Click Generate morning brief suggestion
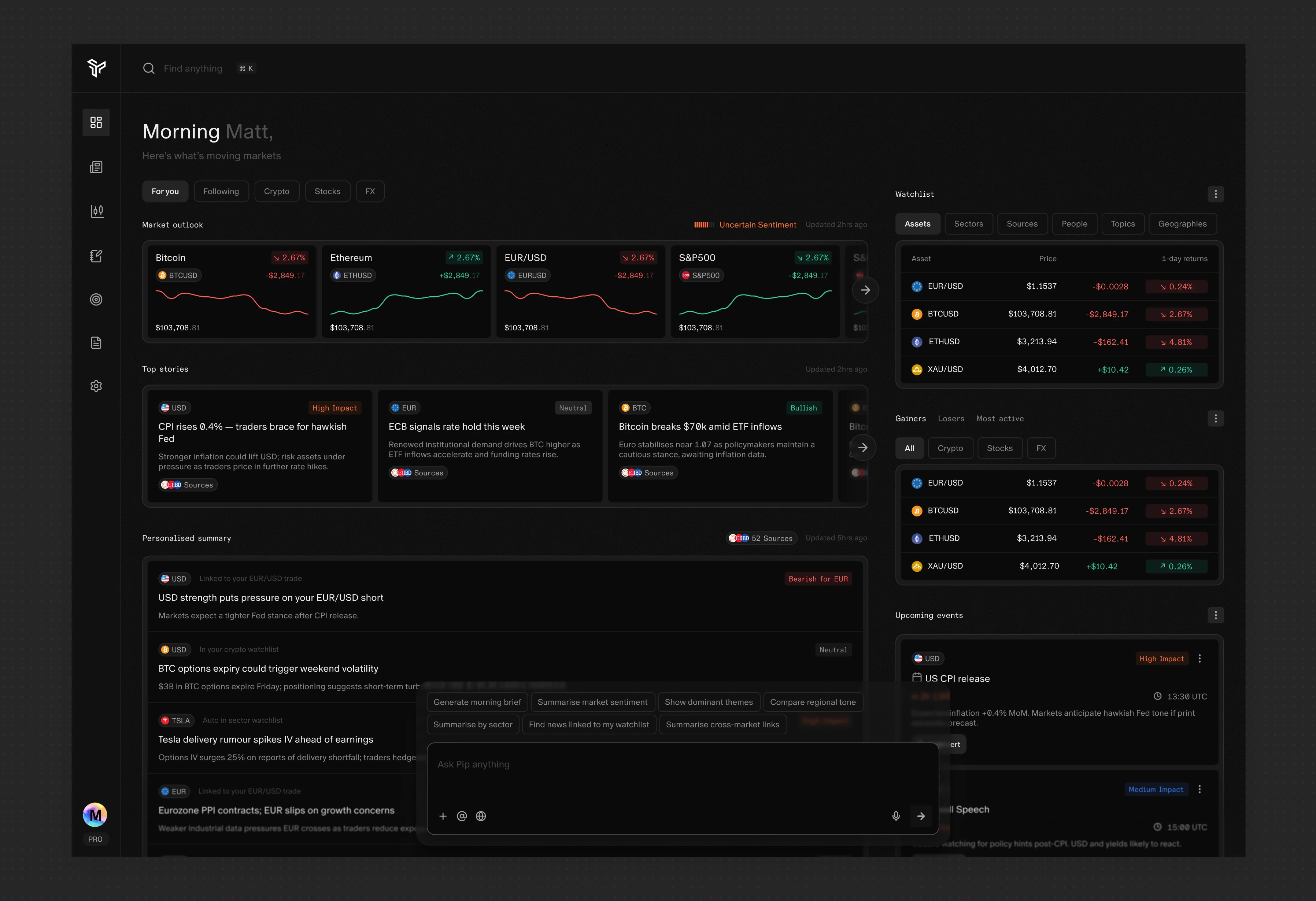 click(477, 702)
